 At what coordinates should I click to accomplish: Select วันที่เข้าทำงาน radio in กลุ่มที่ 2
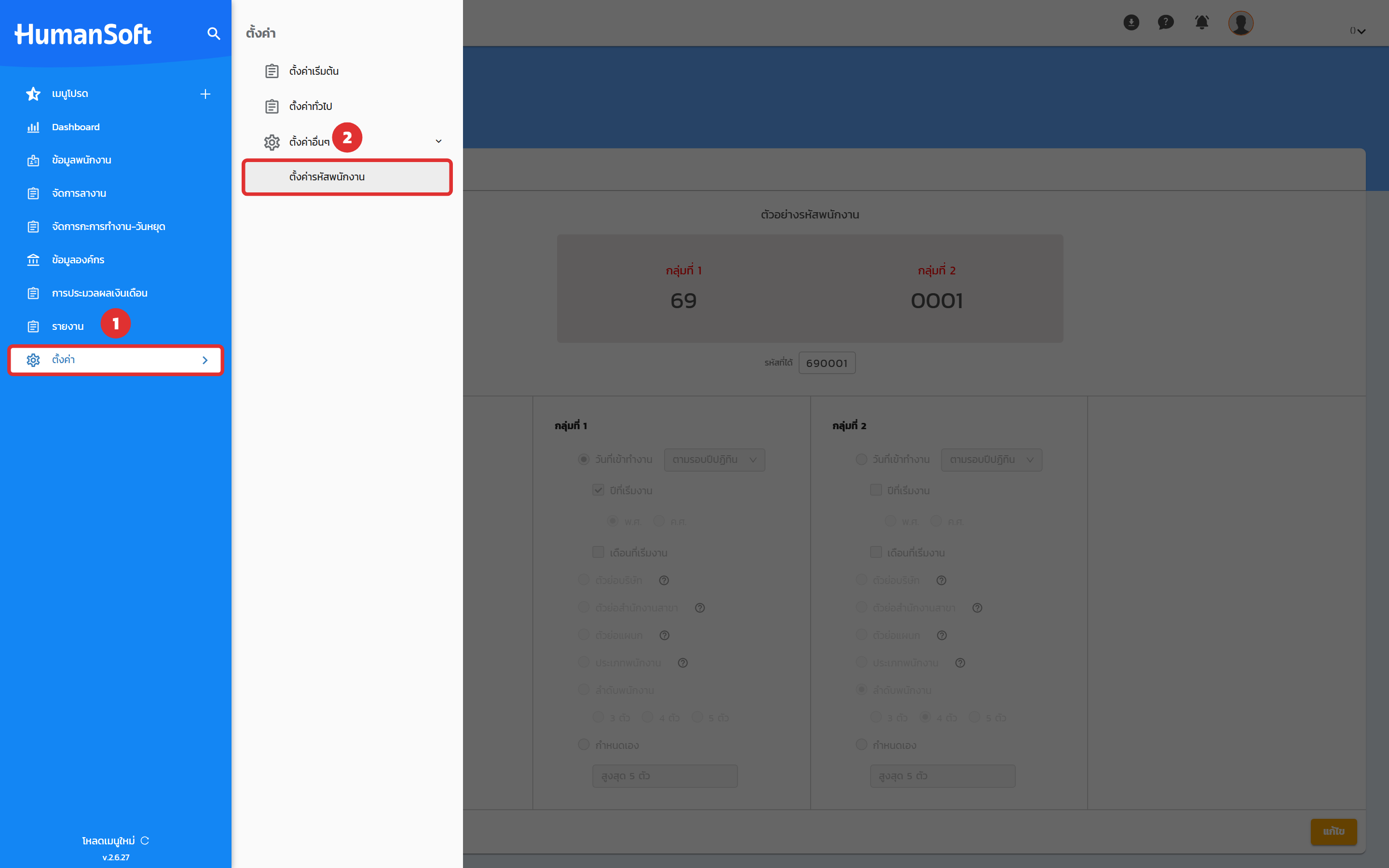coord(861,459)
